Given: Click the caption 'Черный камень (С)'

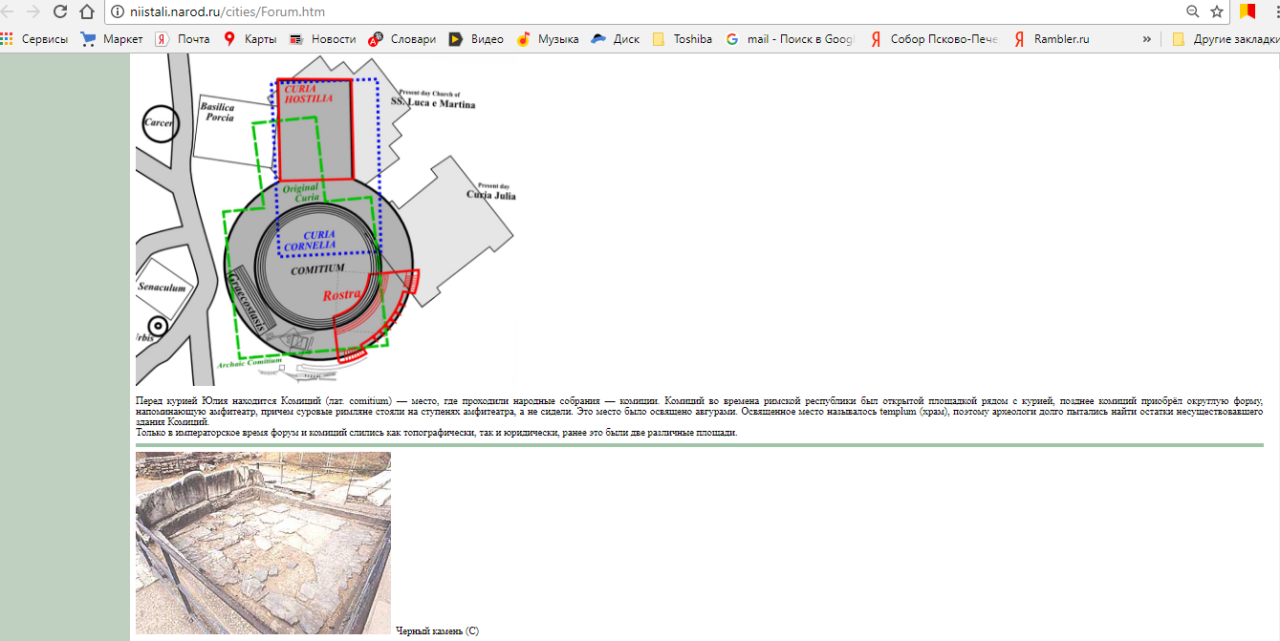Looking at the screenshot, I should (437, 631).
